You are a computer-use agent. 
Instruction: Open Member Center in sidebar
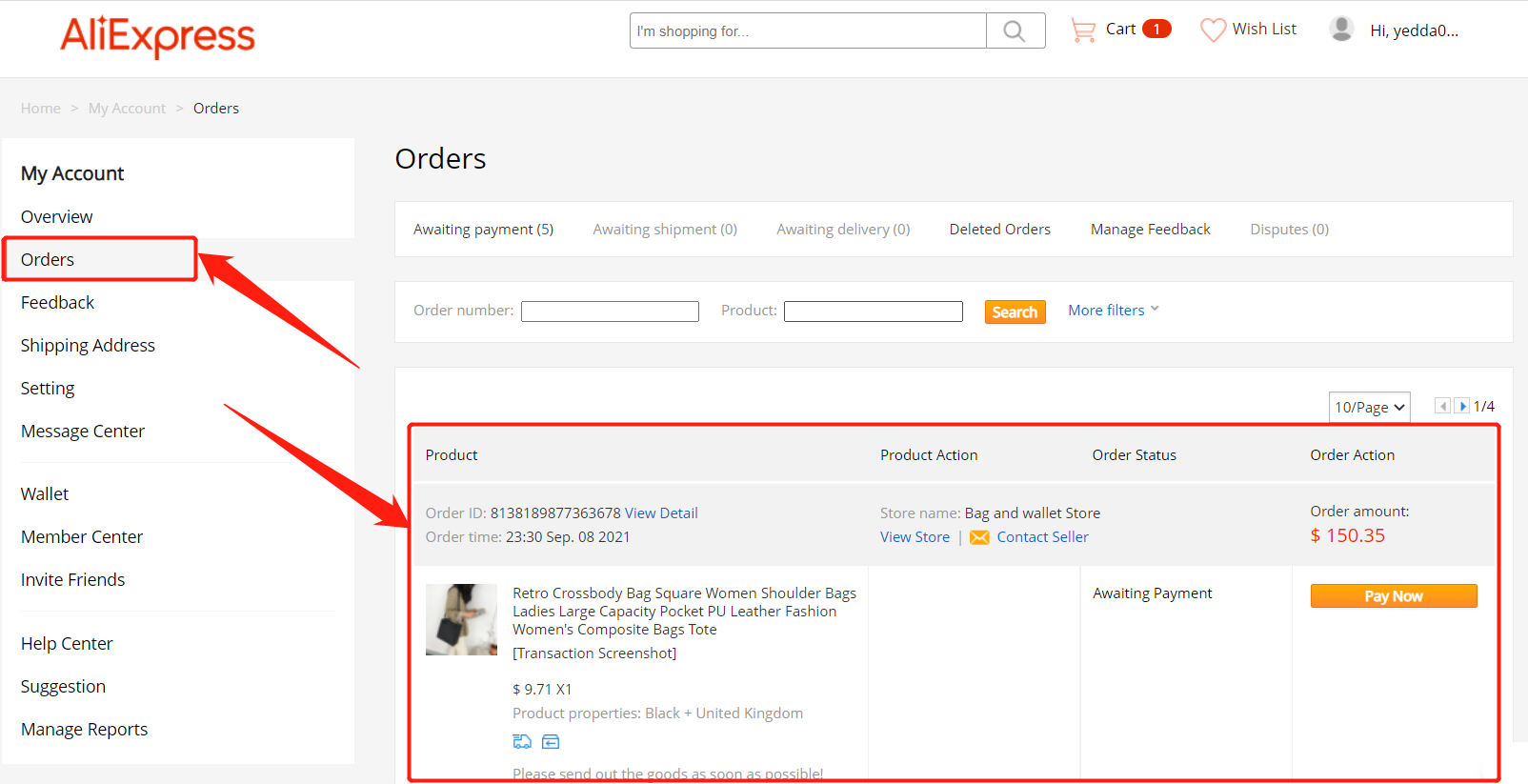click(82, 537)
